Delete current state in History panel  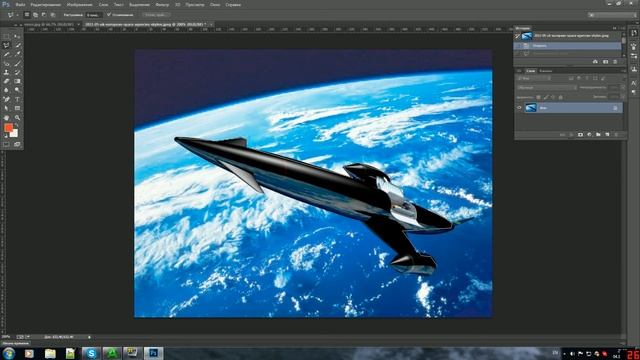pos(615,62)
